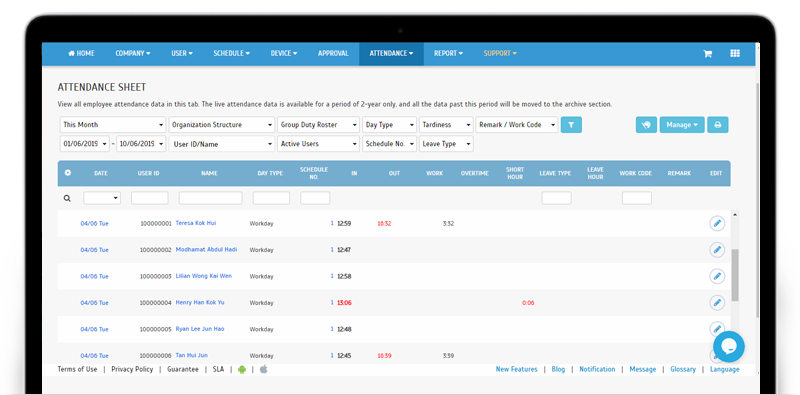The height and width of the screenshot is (395, 800).
Task: Open the New Features link
Action: pyautogui.click(x=516, y=369)
